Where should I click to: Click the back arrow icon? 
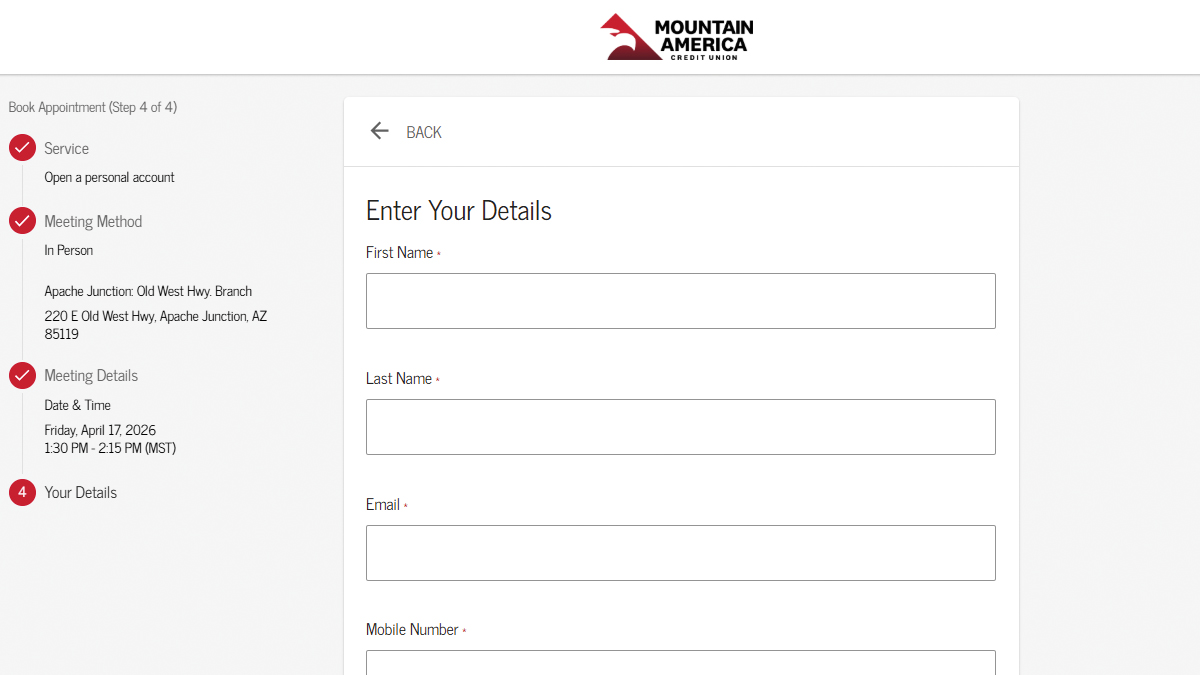point(379,131)
